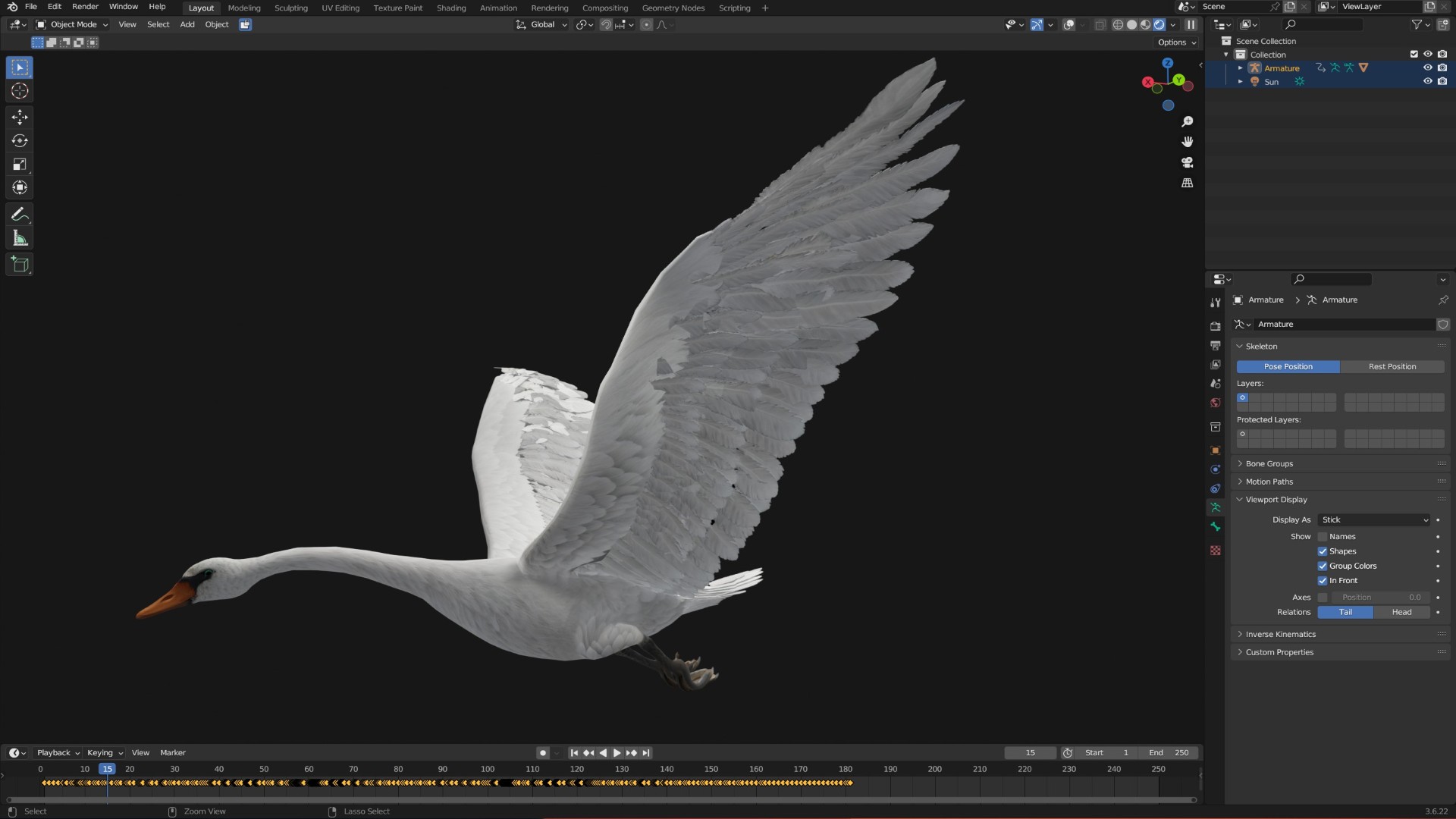Click the timeline horizontal scrollbar
The height and width of the screenshot is (819, 1456).
coord(601,800)
